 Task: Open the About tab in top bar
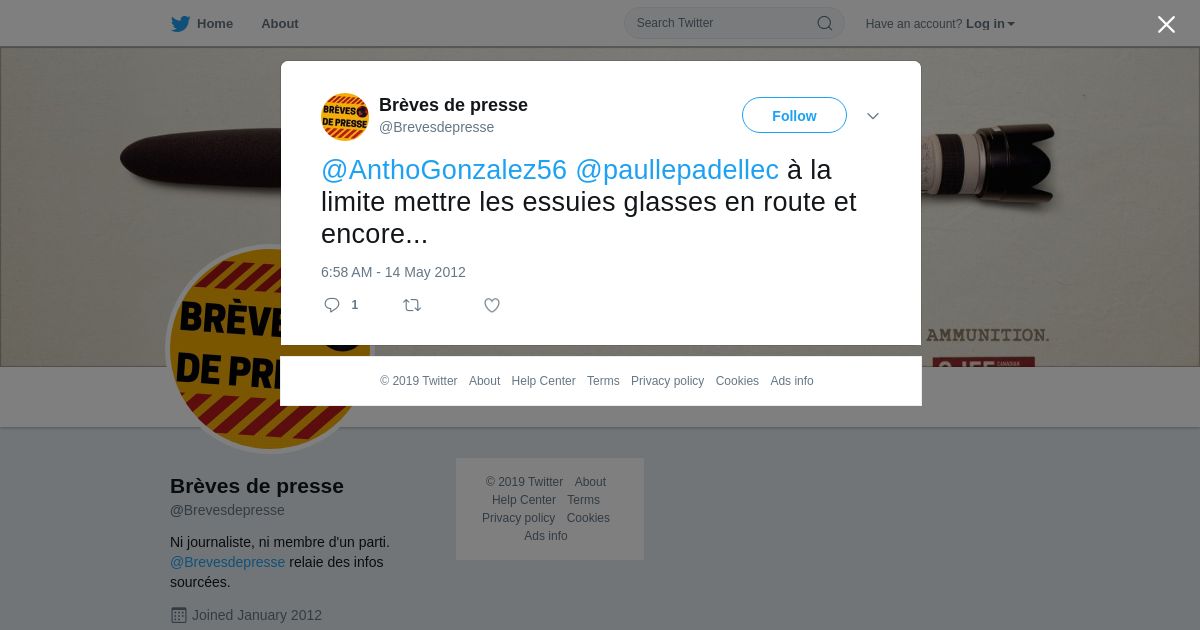click(280, 24)
